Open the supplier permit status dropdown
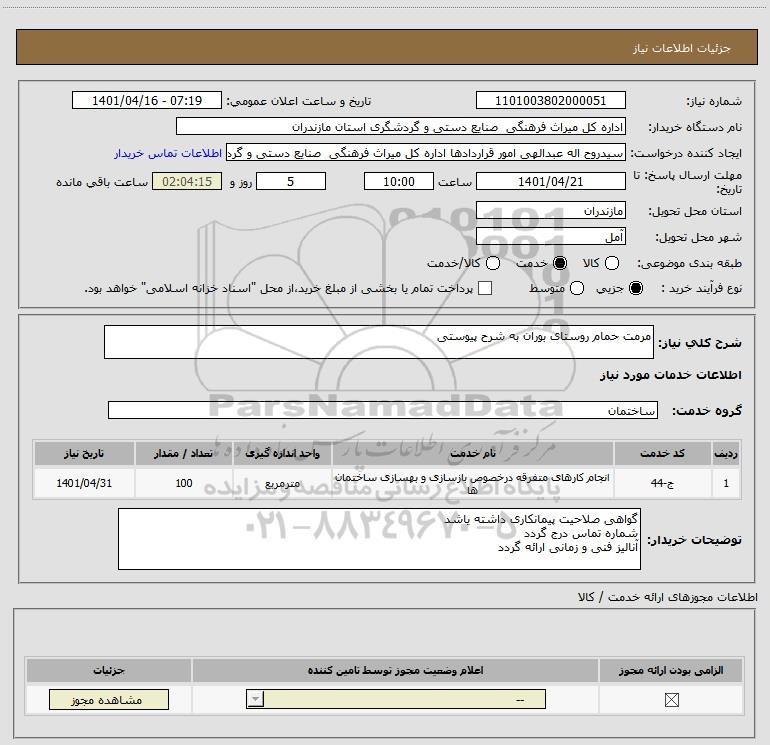Screen dimensions: 770x745 pyautogui.click(x=396, y=699)
